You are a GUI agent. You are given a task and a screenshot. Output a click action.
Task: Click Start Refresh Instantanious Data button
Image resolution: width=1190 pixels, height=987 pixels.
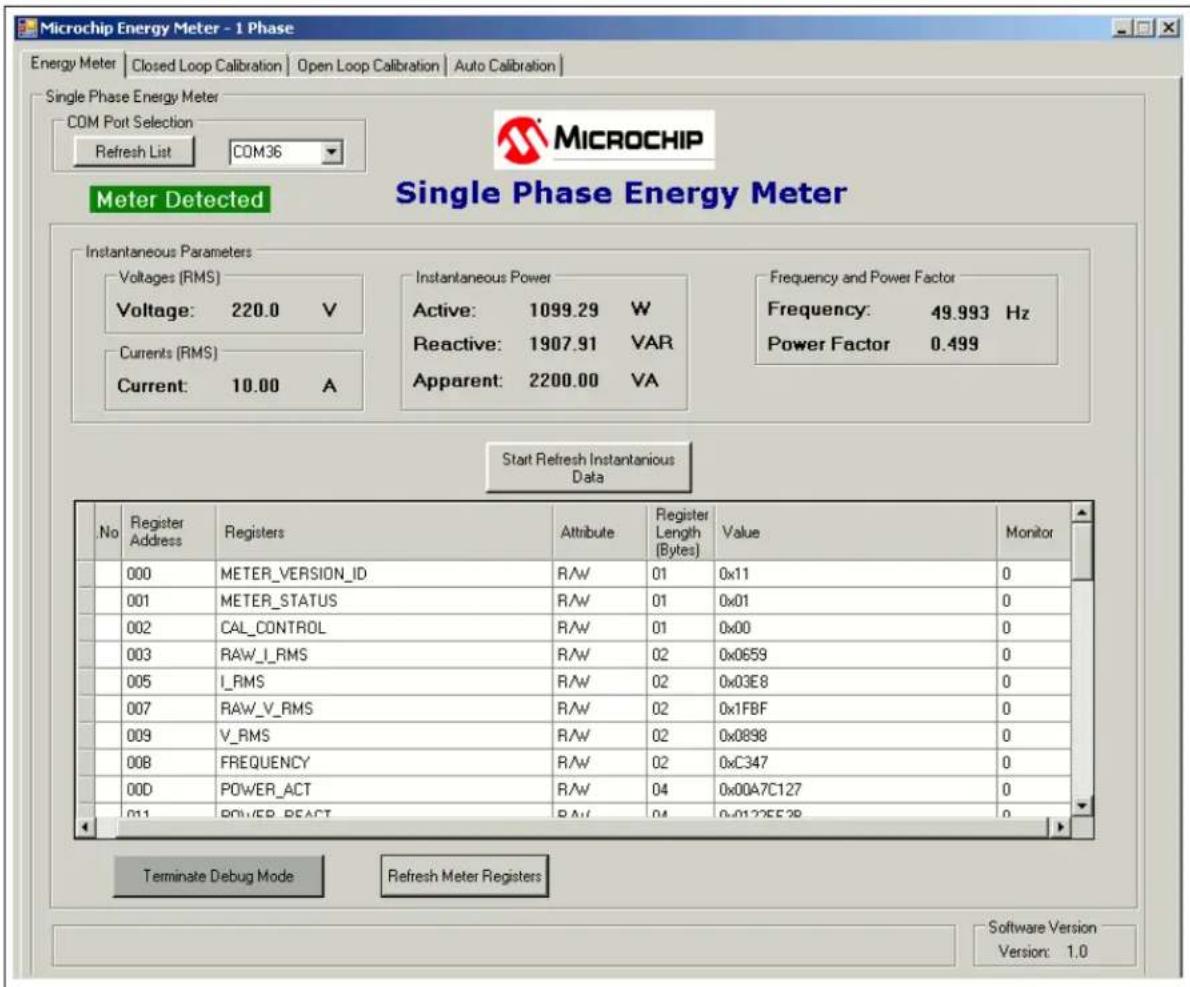pyautogui.click(x=588, y=468)
